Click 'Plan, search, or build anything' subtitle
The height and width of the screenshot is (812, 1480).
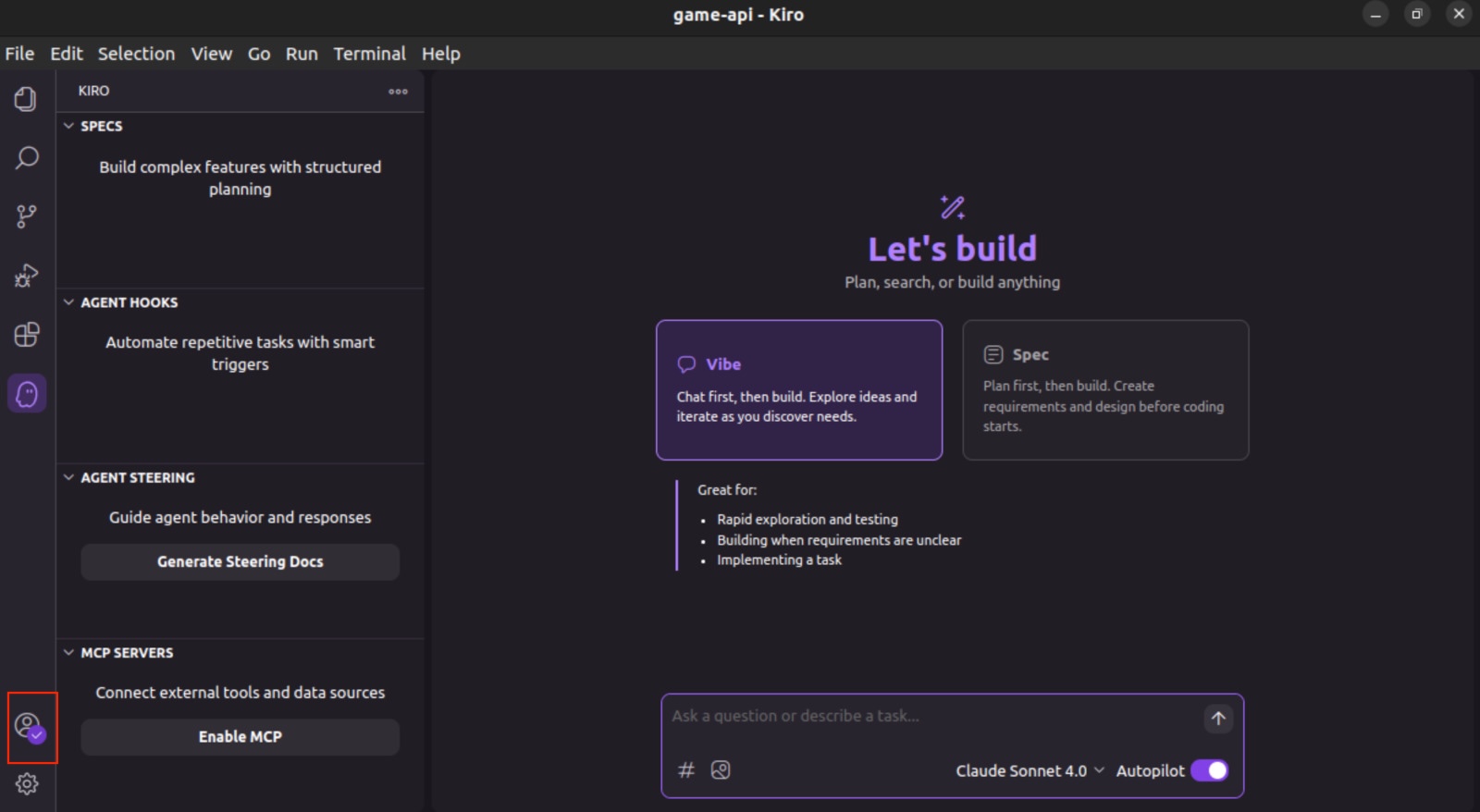point(953,282)
